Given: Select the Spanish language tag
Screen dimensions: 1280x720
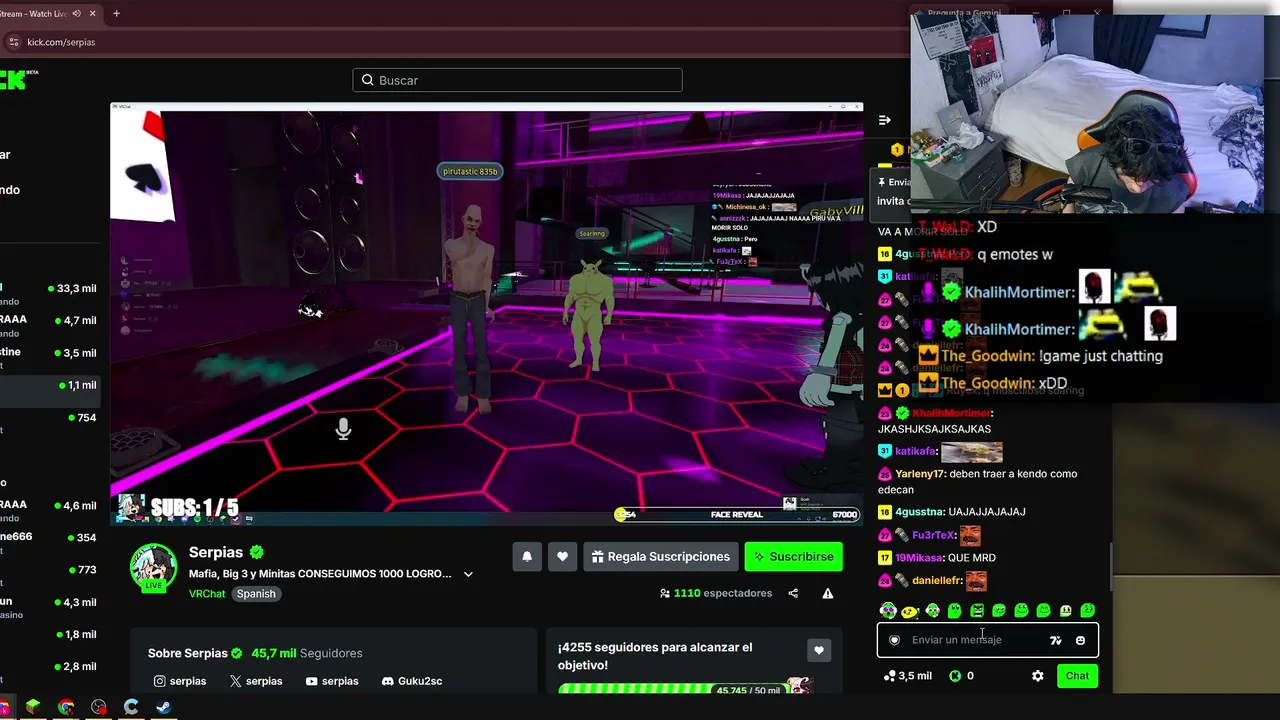Looking at the screenshot, I should [x=256, y=593].
